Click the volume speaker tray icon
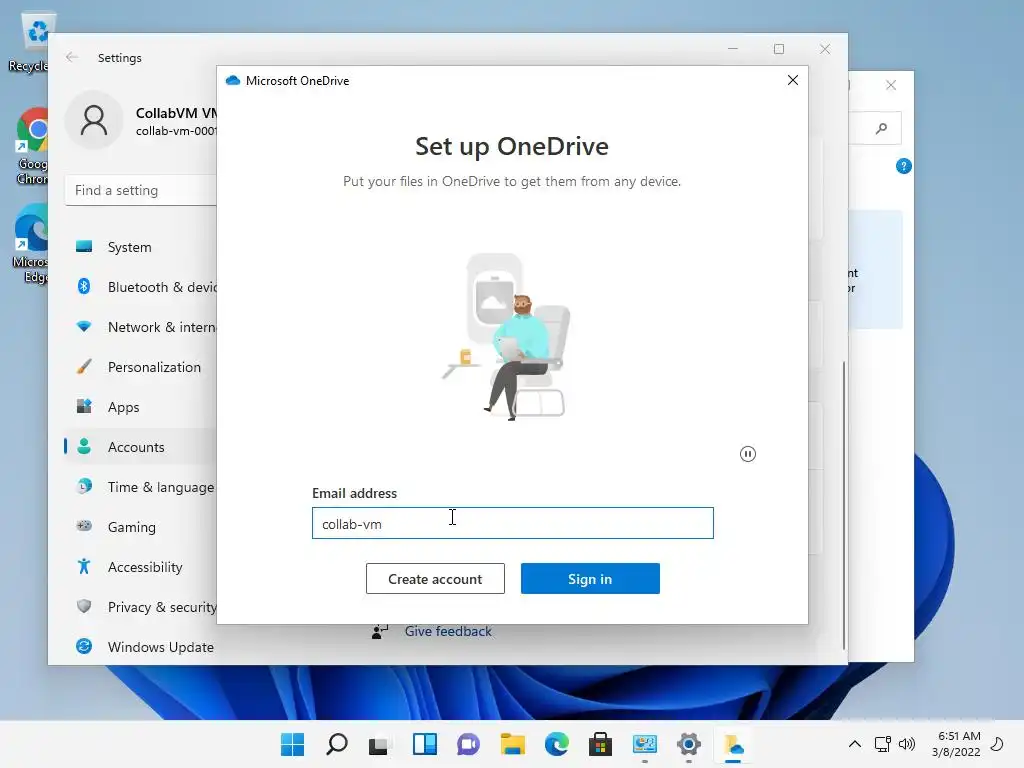The width and height of the screenshot is (1024, 768). pos(906,744)
